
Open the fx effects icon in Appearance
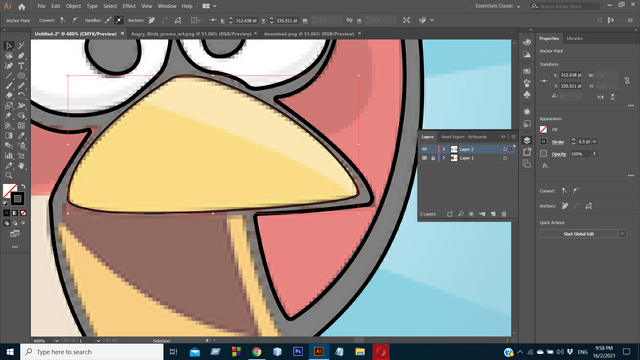545,166
